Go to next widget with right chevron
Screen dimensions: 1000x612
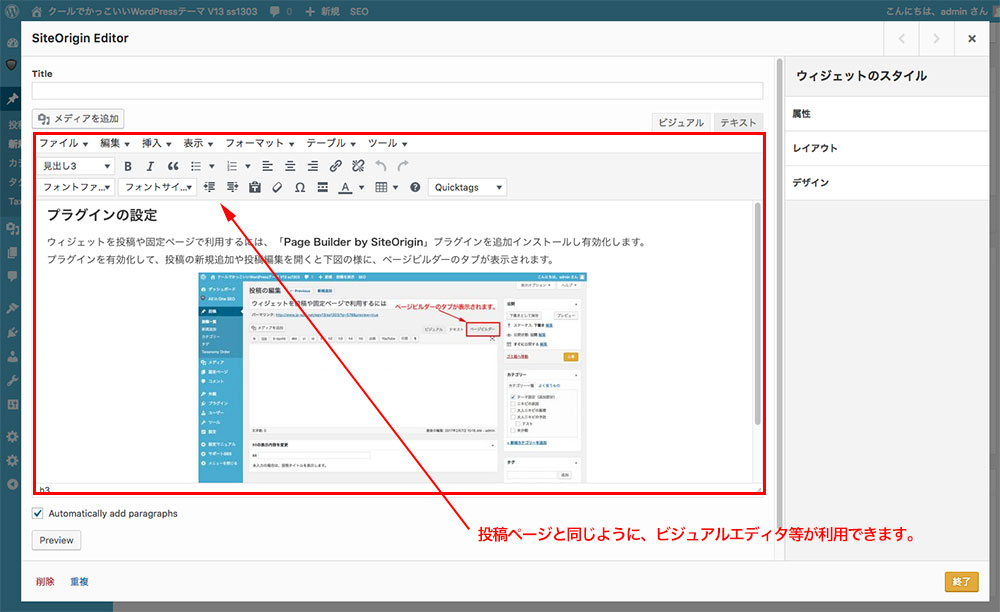[936, 39]
